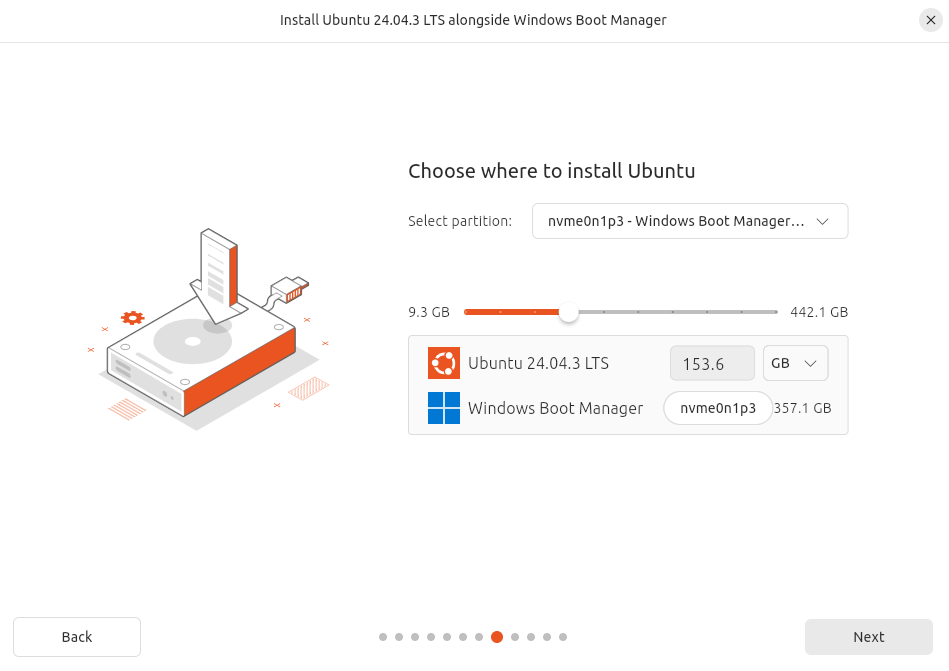Click the Windows Boot Manager logo
949x671 pixels.
pos(443,408)
